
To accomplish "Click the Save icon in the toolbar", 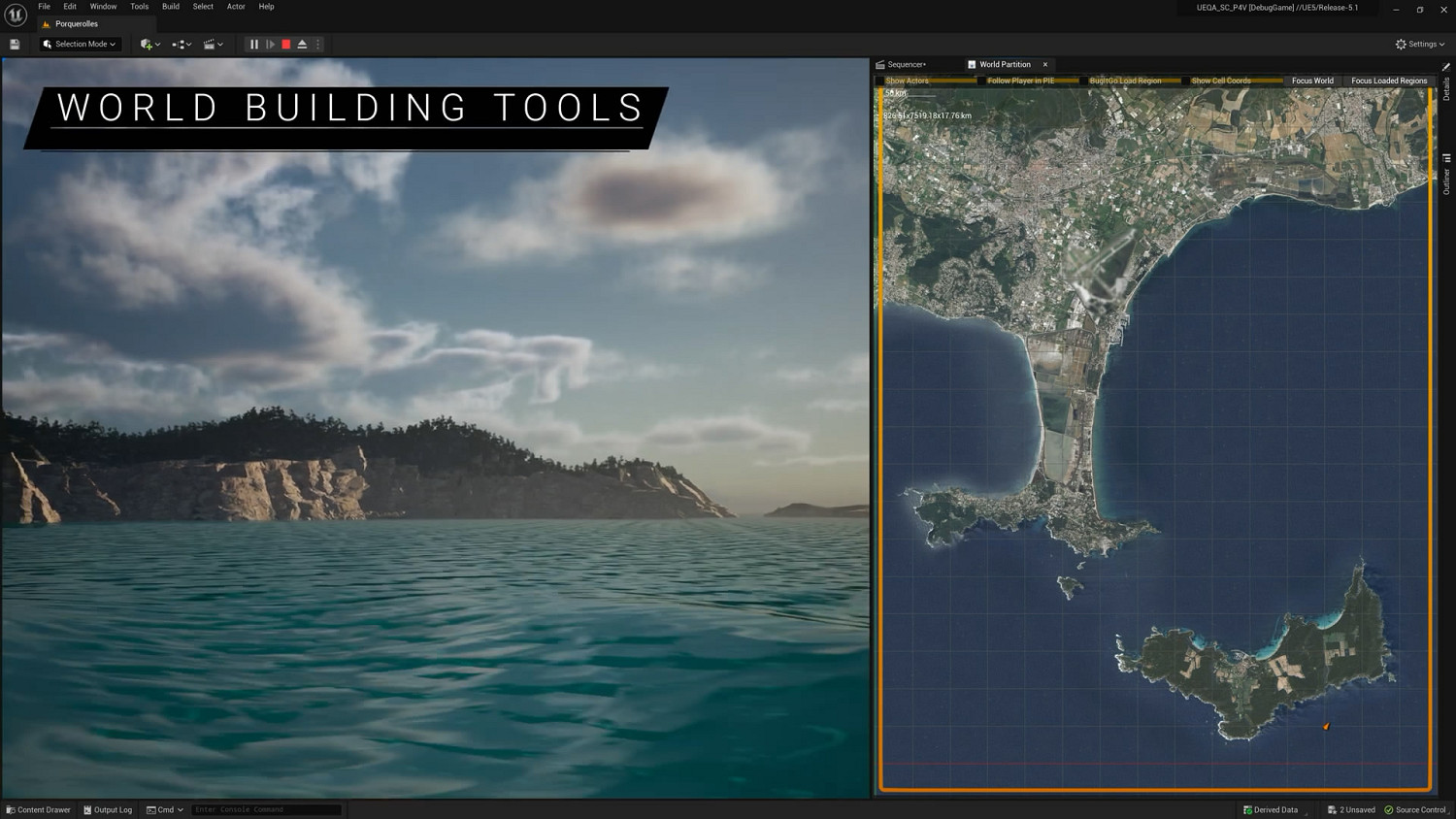I will pyautogui.click(x=15, y=45).
